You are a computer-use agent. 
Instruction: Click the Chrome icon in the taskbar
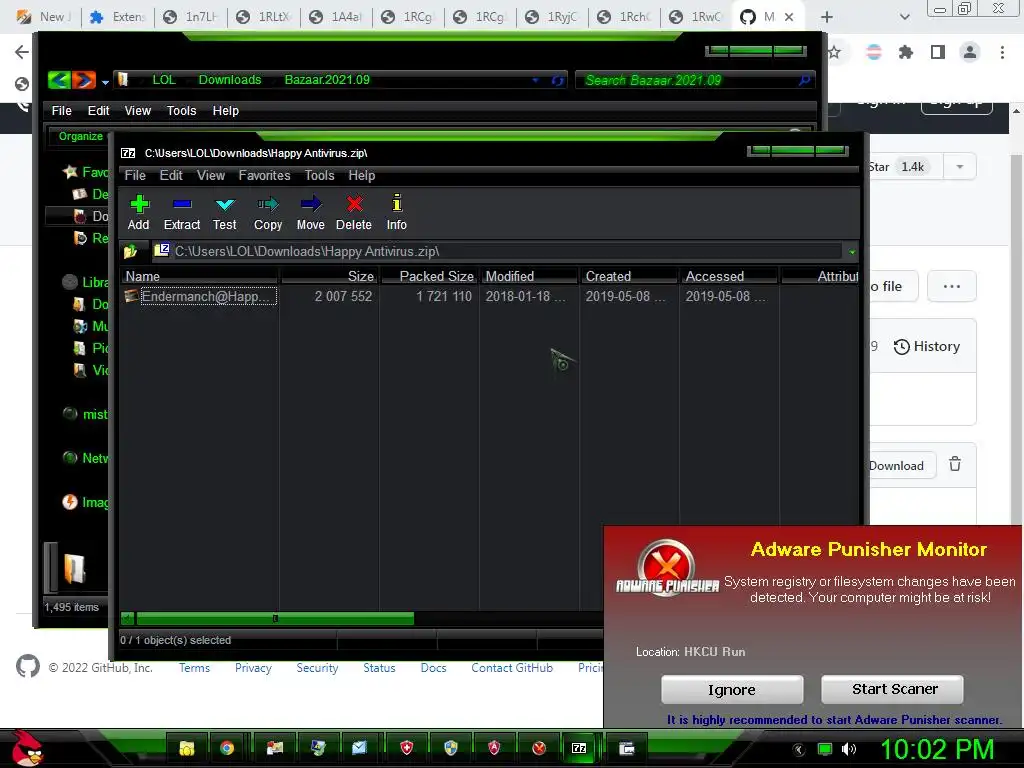tap(227, 748)
